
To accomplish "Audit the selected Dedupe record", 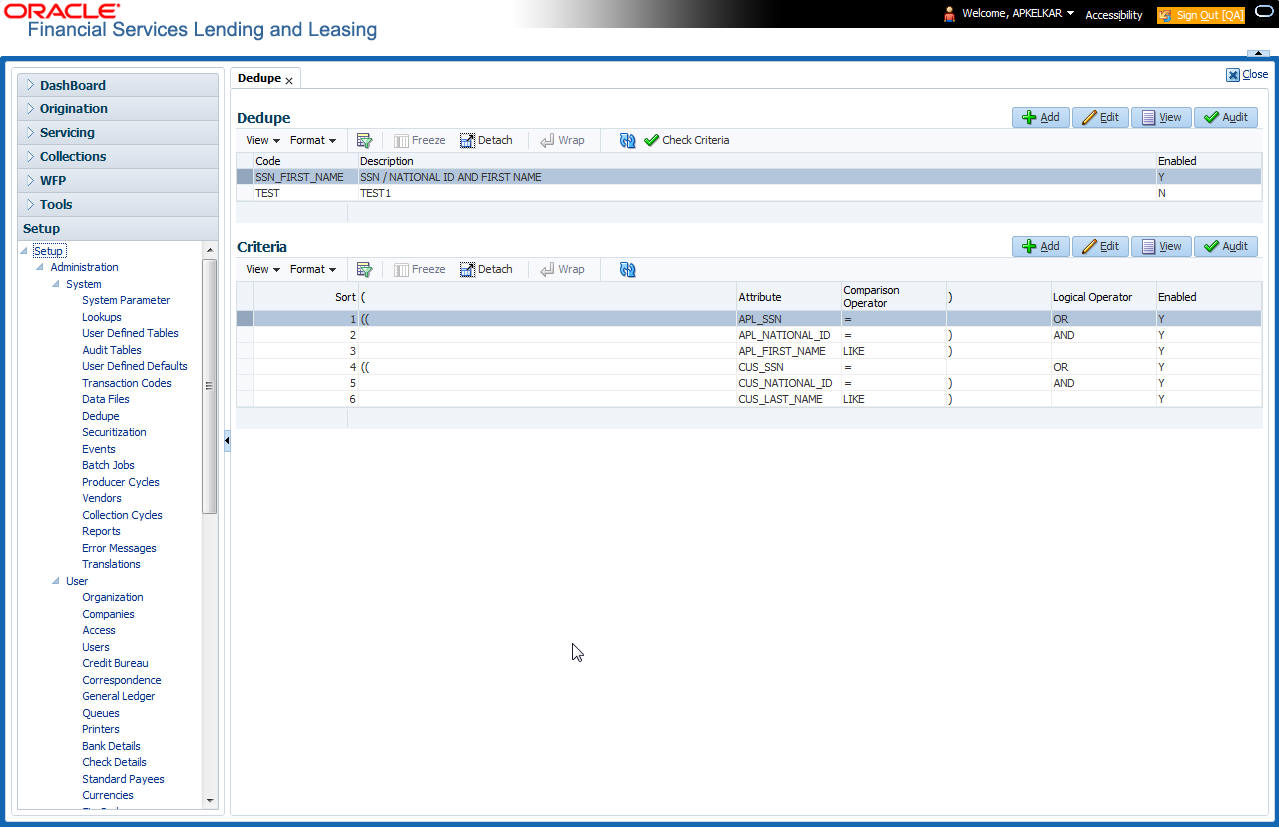I will coord(1226,118).
